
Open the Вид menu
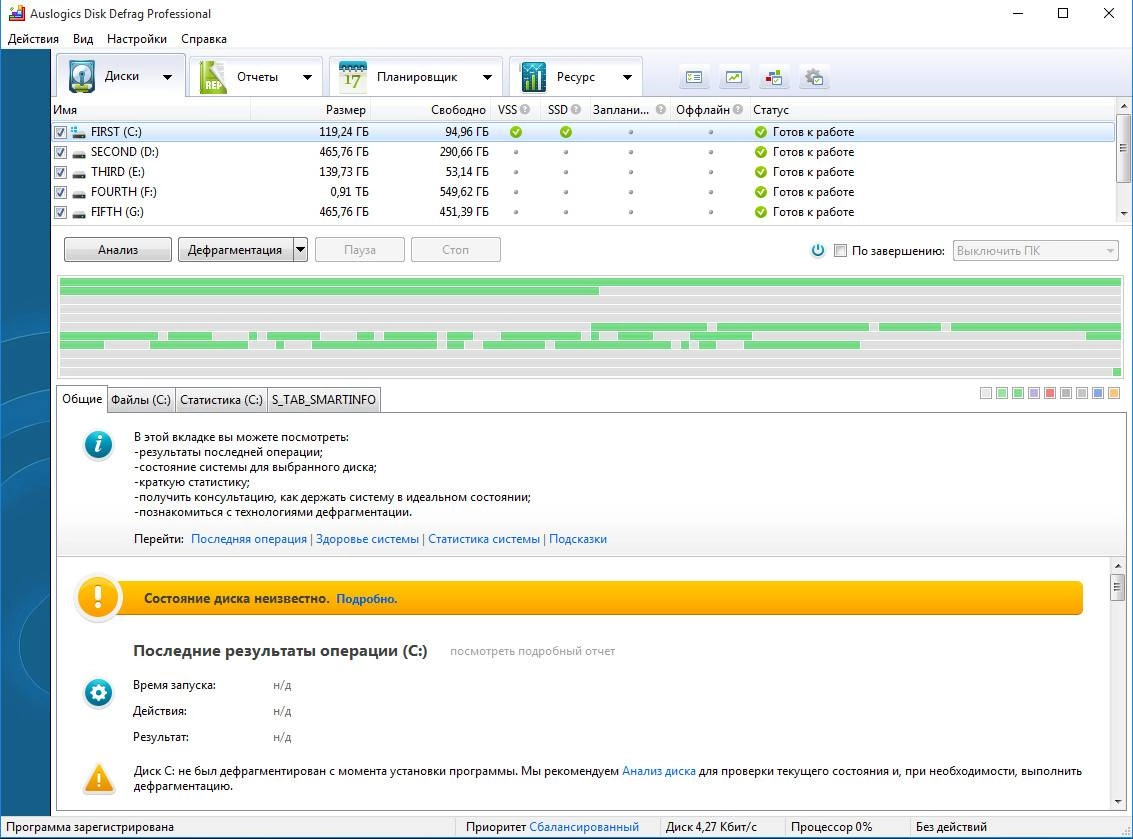click(x=83, y=39)
